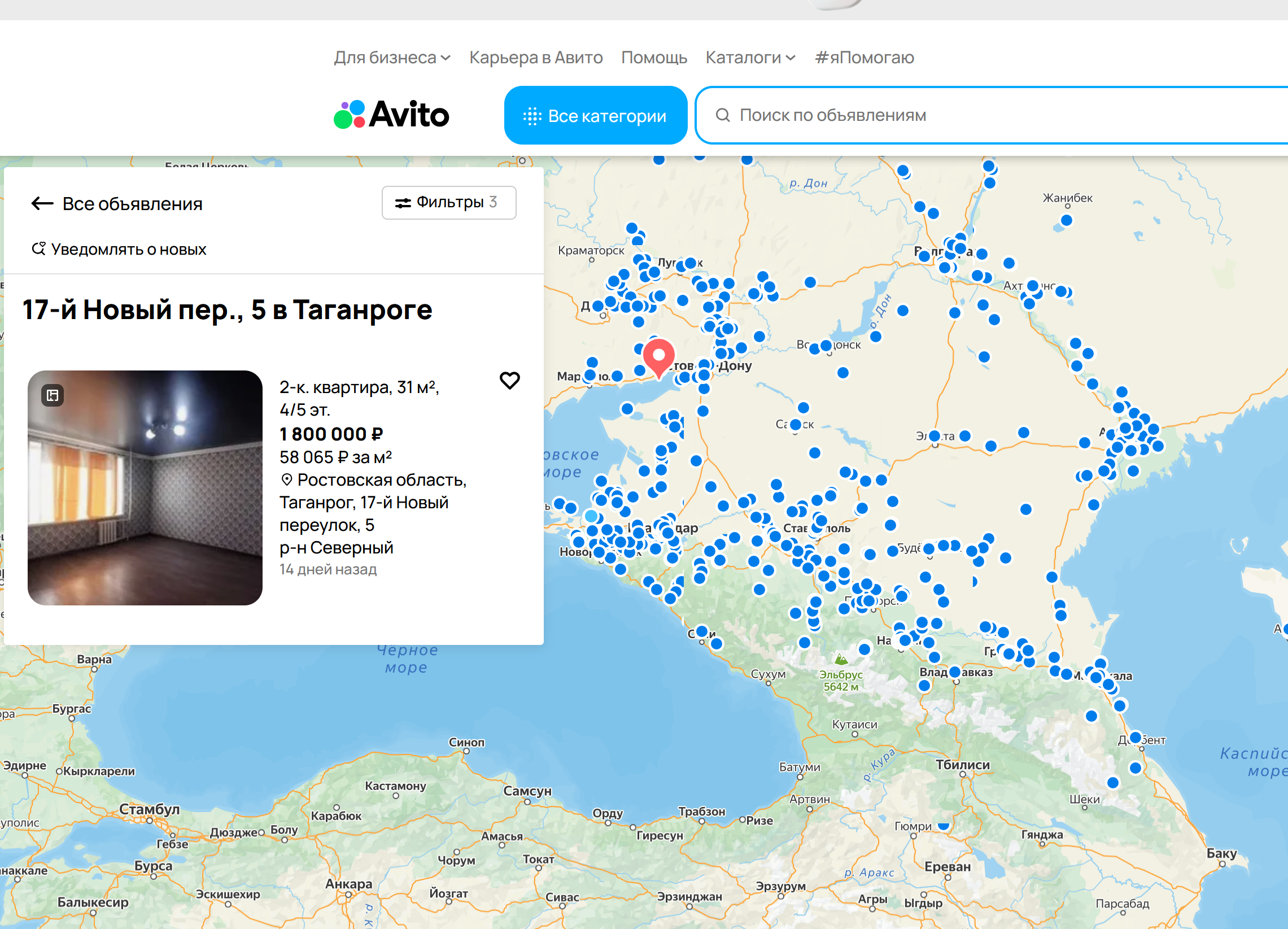Enable Уведомлять о новых notifications
1288x929 pixels.
point(128,249)
